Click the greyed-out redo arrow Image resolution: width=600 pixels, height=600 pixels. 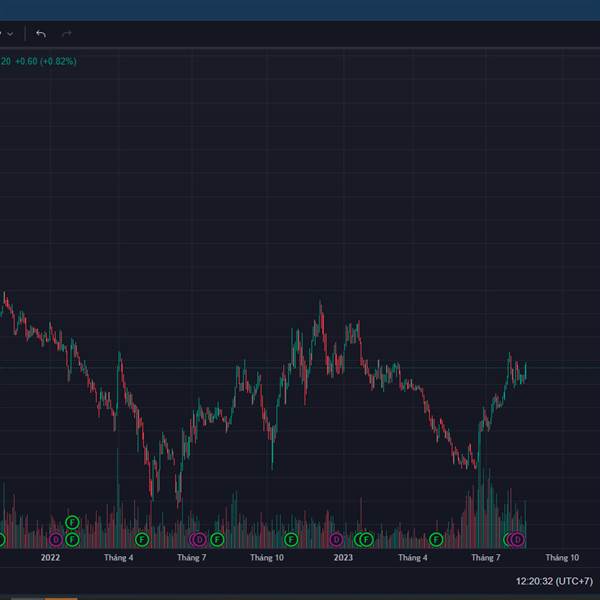[x=67, y=34]
